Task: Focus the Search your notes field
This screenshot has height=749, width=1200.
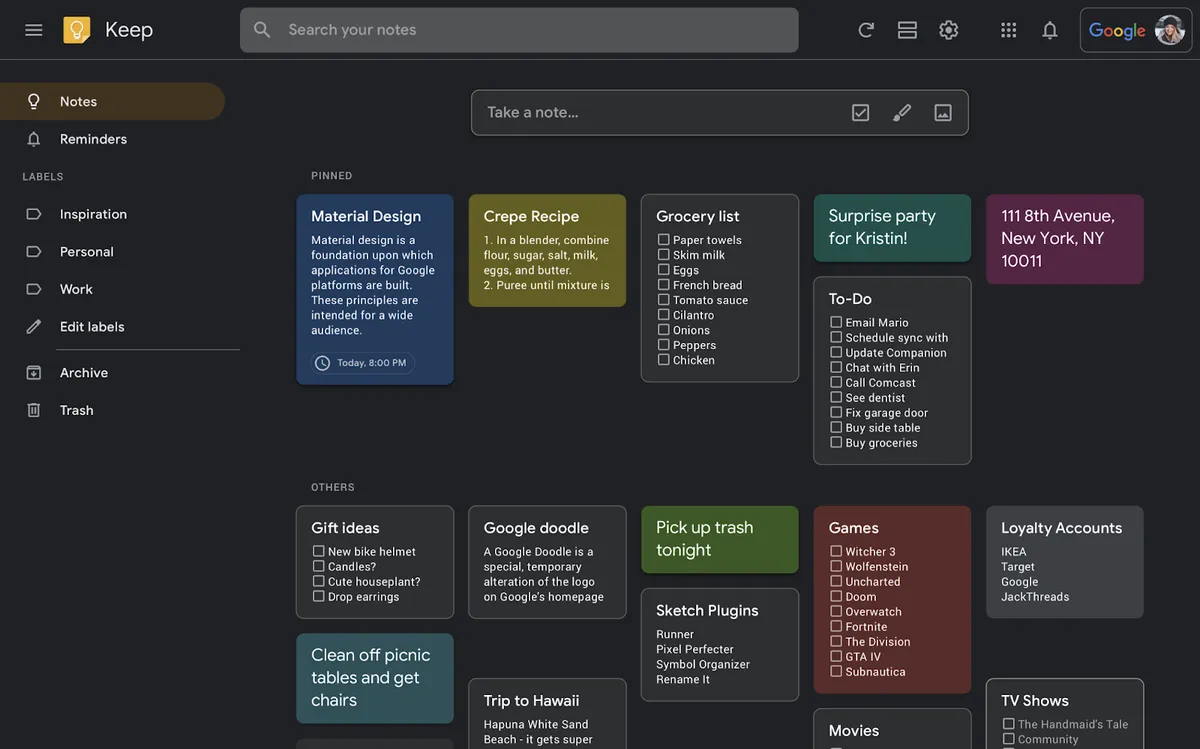Action: tap(519, 30)
